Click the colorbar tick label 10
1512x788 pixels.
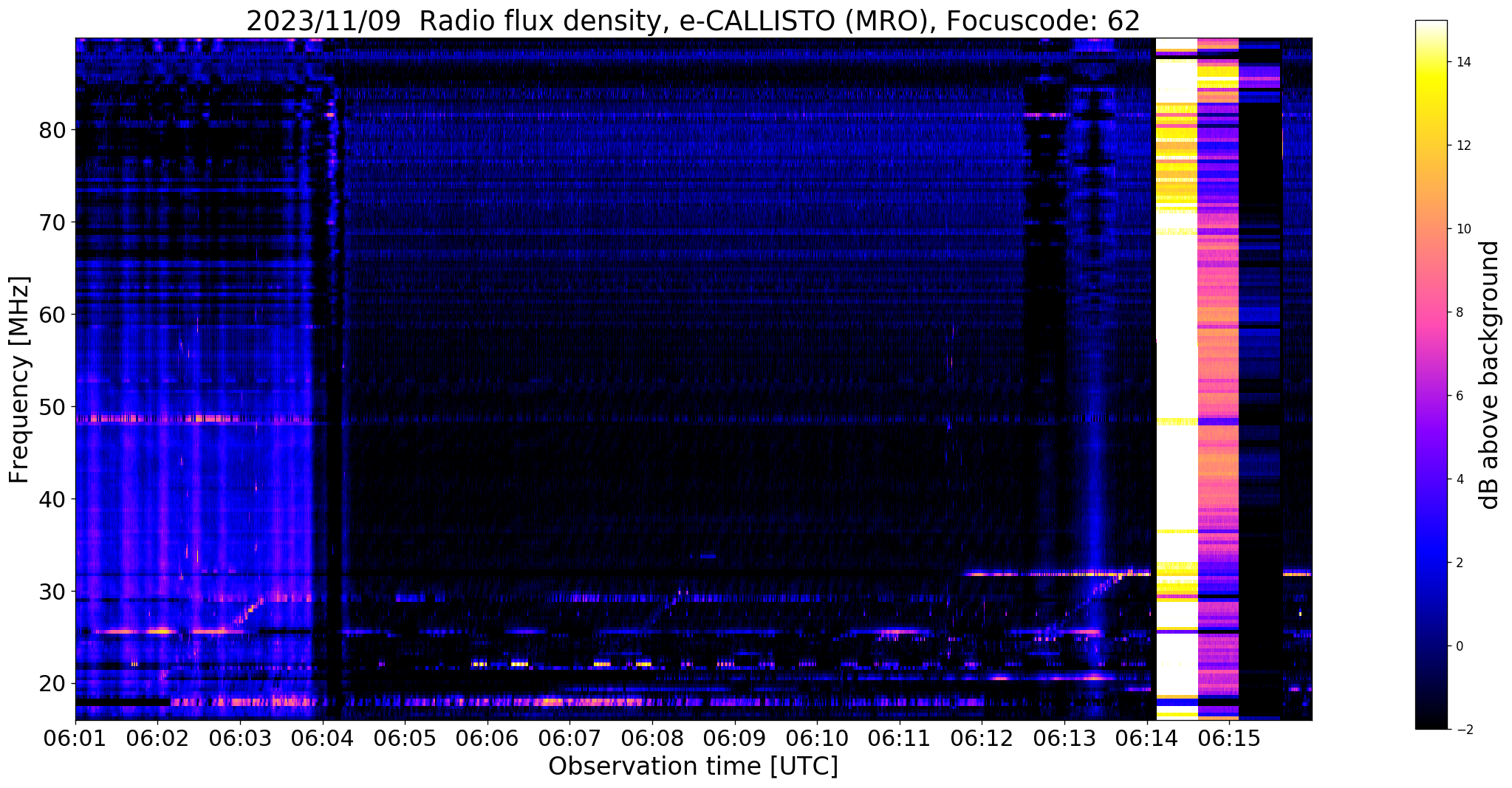[1463, 229]
